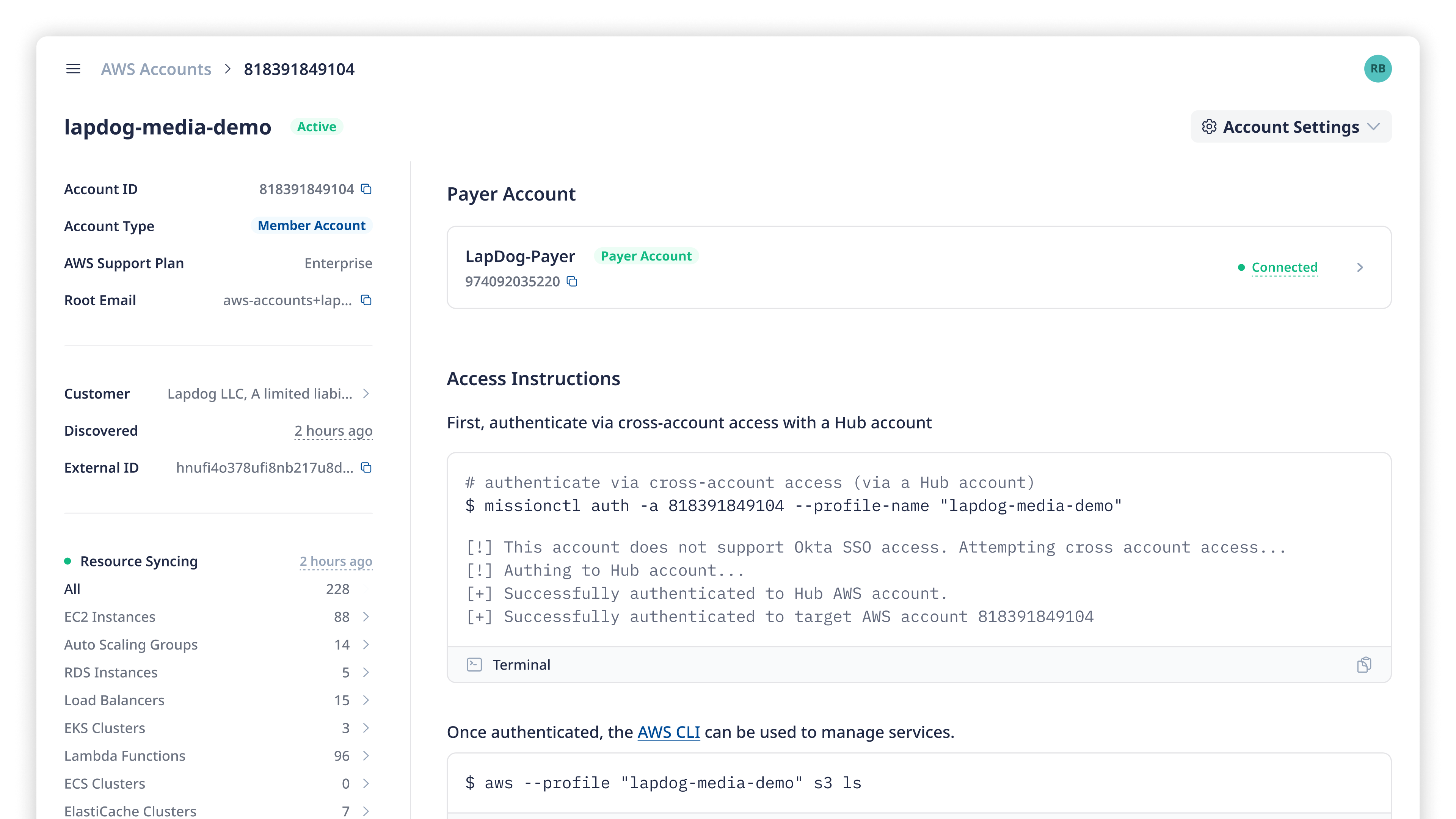Click Resource Syncing 2 hours ago timestamp
Image resolution: width=1456 pixels, height=819 pixels.
click(x=336, y=561)
